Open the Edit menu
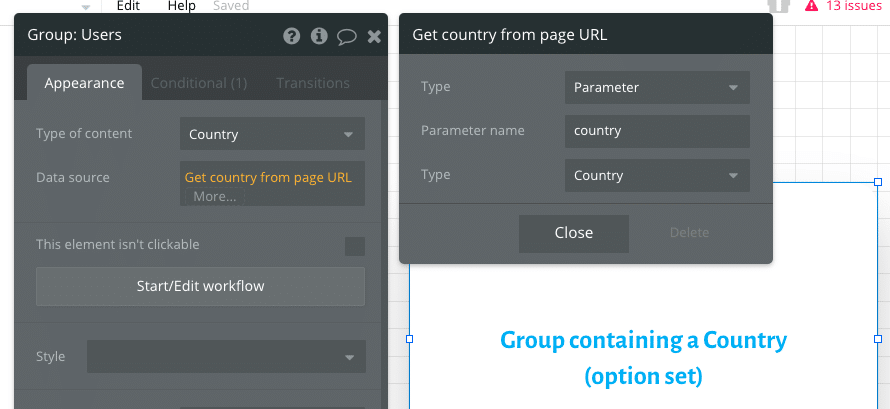 [128, 6]
